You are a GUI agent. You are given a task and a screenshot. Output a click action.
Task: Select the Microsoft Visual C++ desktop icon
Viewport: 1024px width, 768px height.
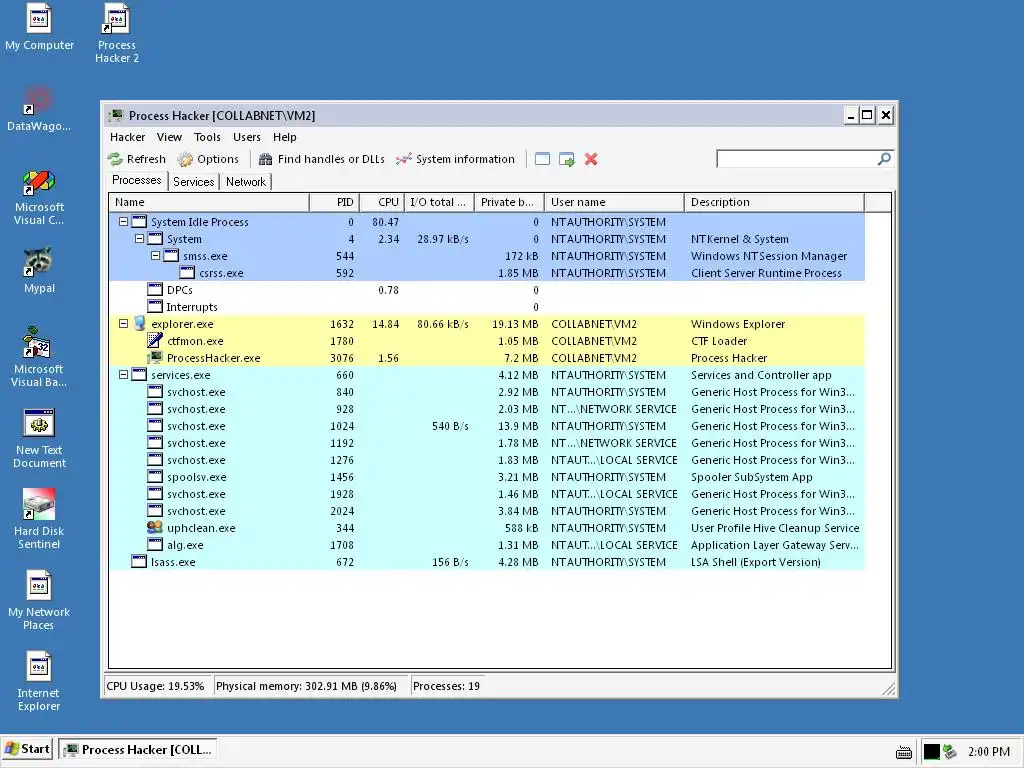point(39,197)
